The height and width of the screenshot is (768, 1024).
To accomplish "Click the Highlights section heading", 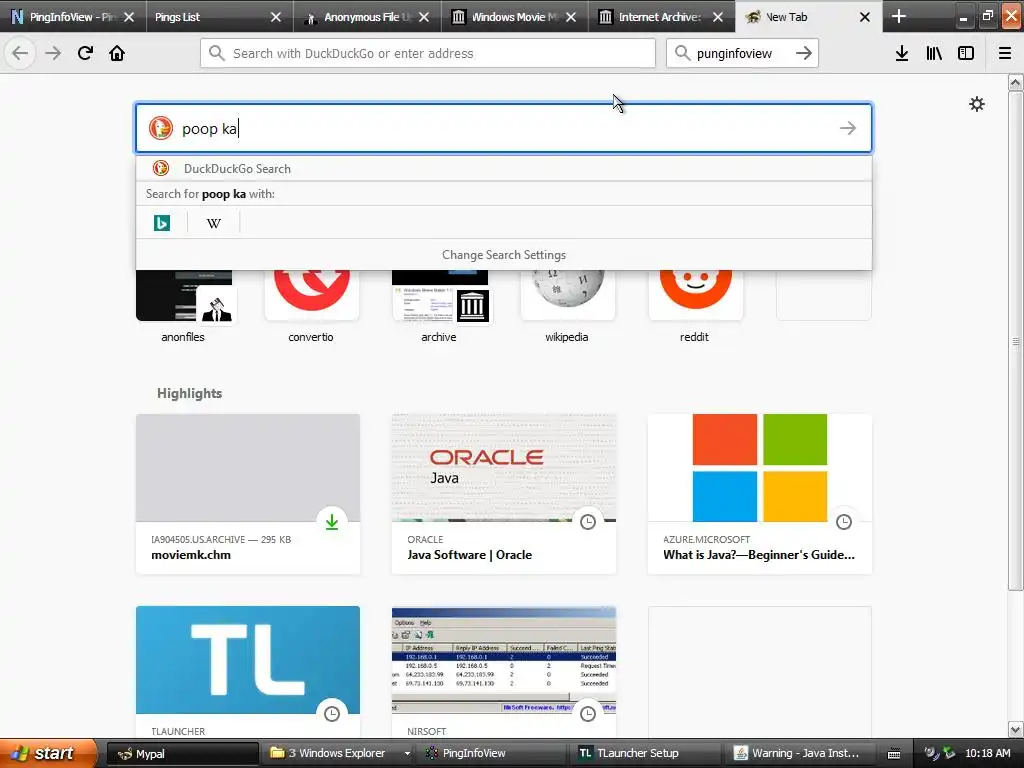I will (x=189, y=393).
